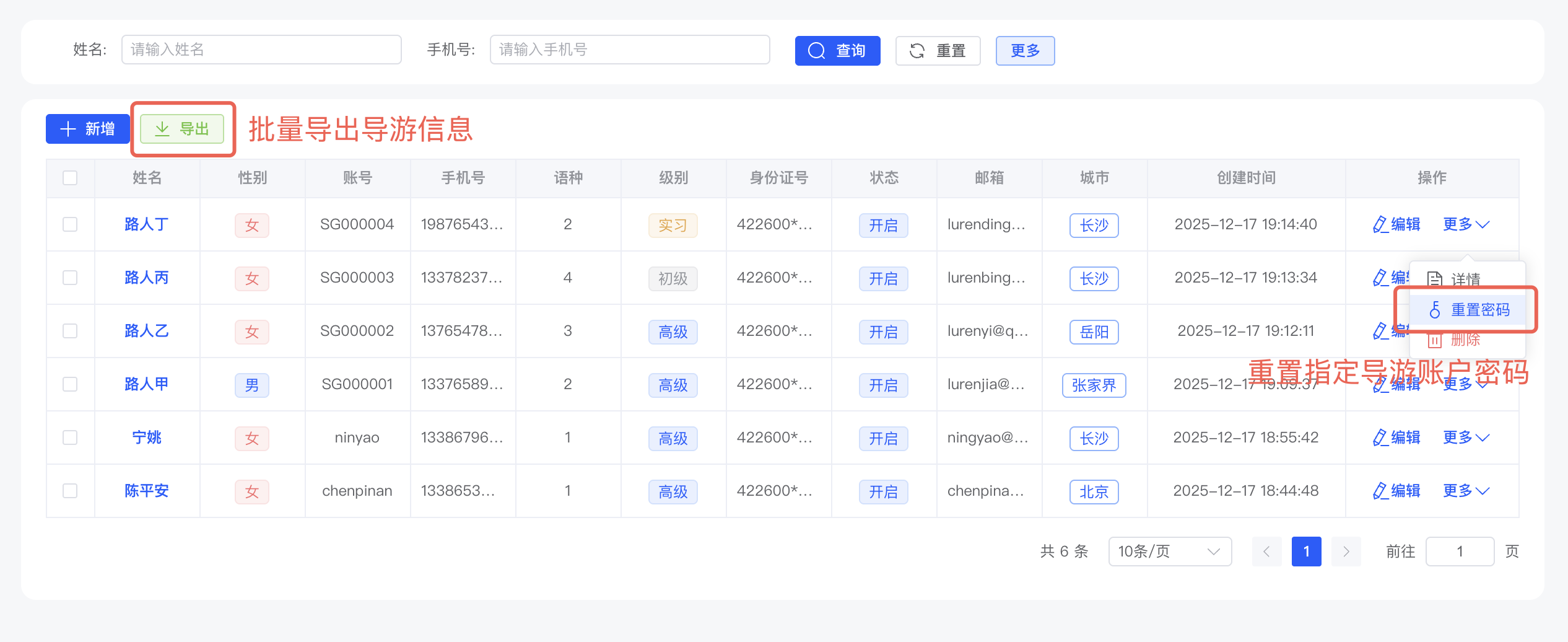Image resolution: width=1568 pixels, height=642 pixels.
Task: Click the 姓名 search input field
Action: pyautogui.click(x=261, y=50)
